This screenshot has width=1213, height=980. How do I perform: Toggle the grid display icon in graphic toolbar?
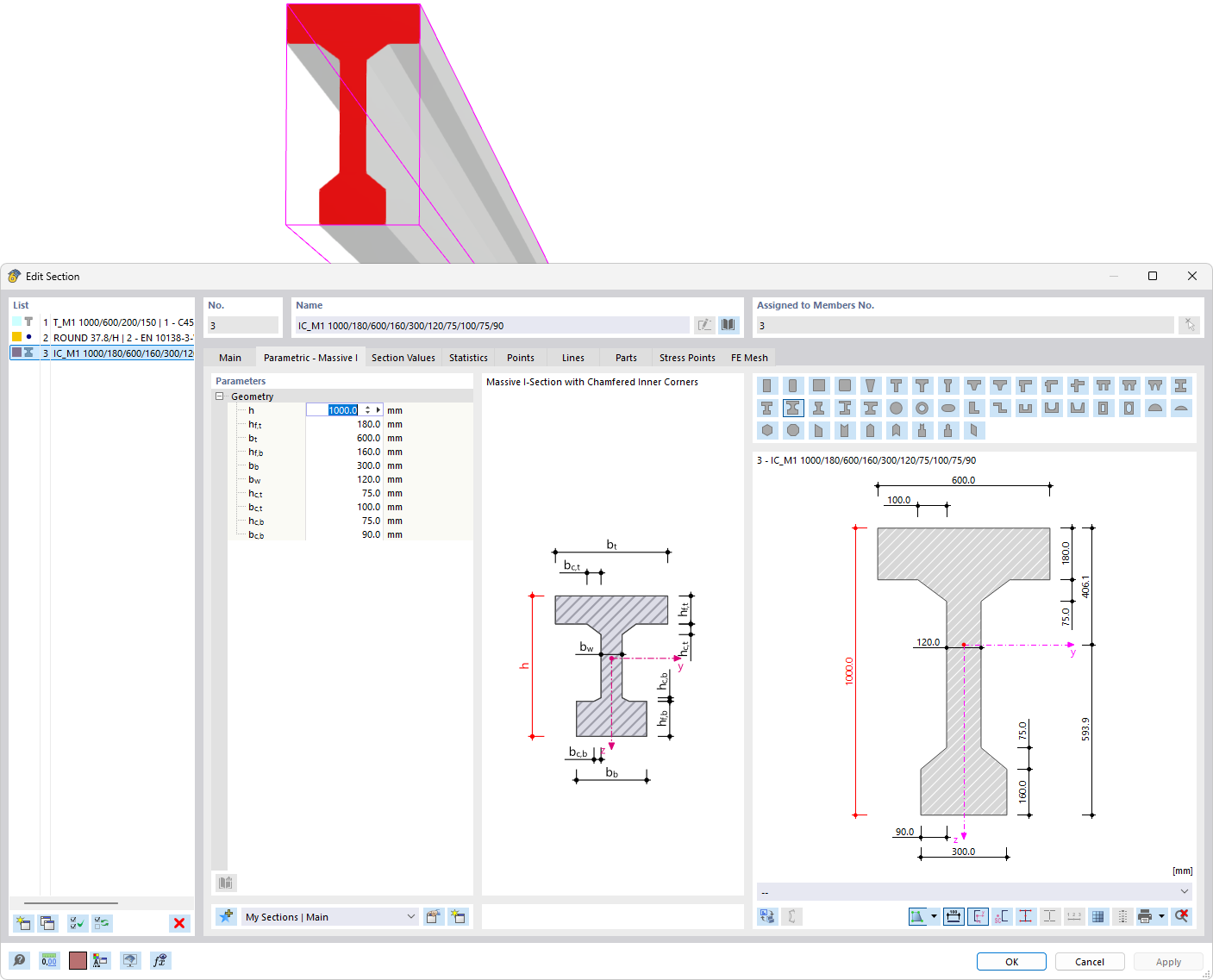point(1098,916)
